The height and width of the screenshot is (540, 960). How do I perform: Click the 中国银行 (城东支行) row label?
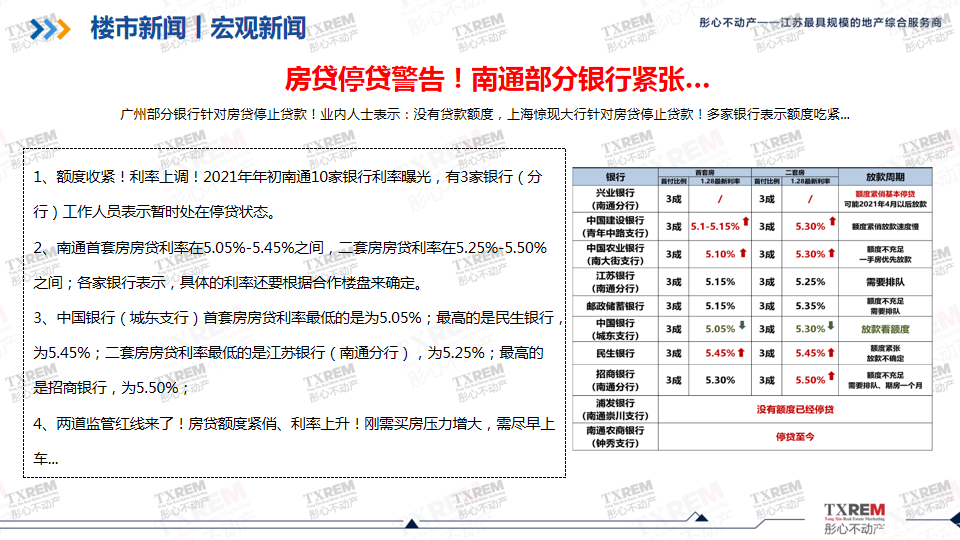(x=615, y=329)
